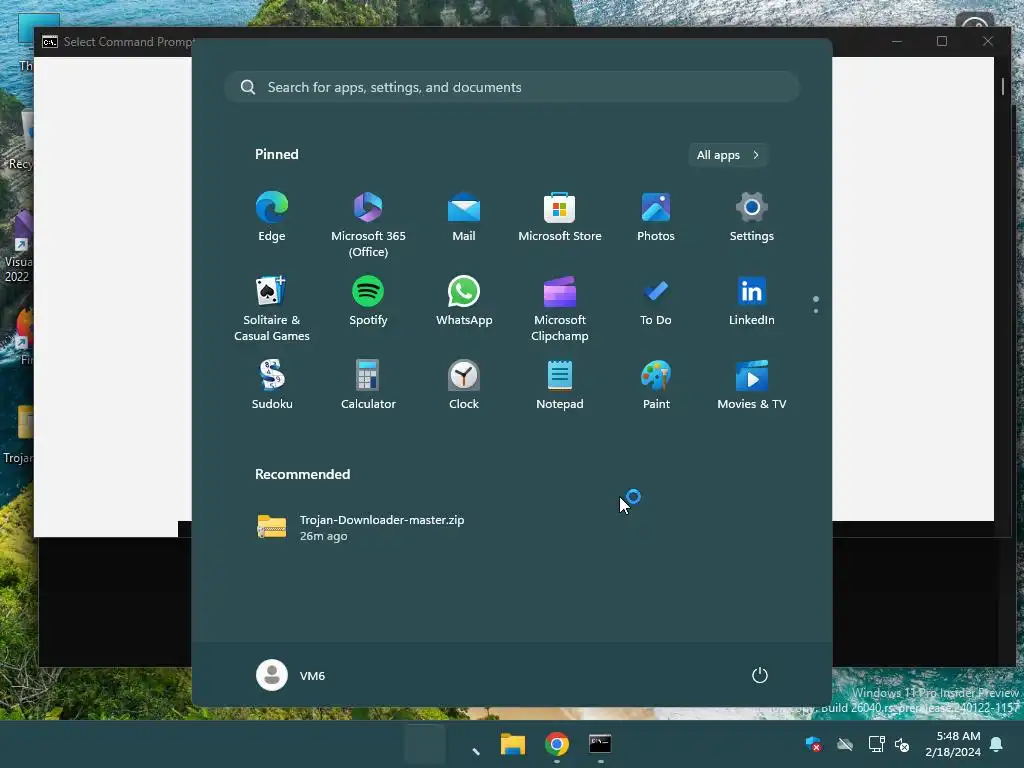Launch Notepad
Screen dimensions: 1024x768
pyautogui.click(x=560, y=385)
